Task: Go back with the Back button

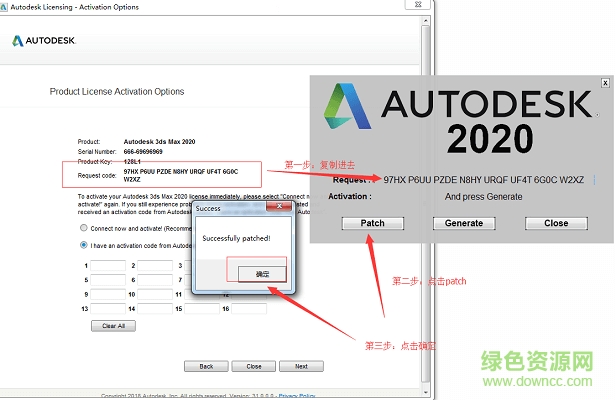Action: coord(206,366)
